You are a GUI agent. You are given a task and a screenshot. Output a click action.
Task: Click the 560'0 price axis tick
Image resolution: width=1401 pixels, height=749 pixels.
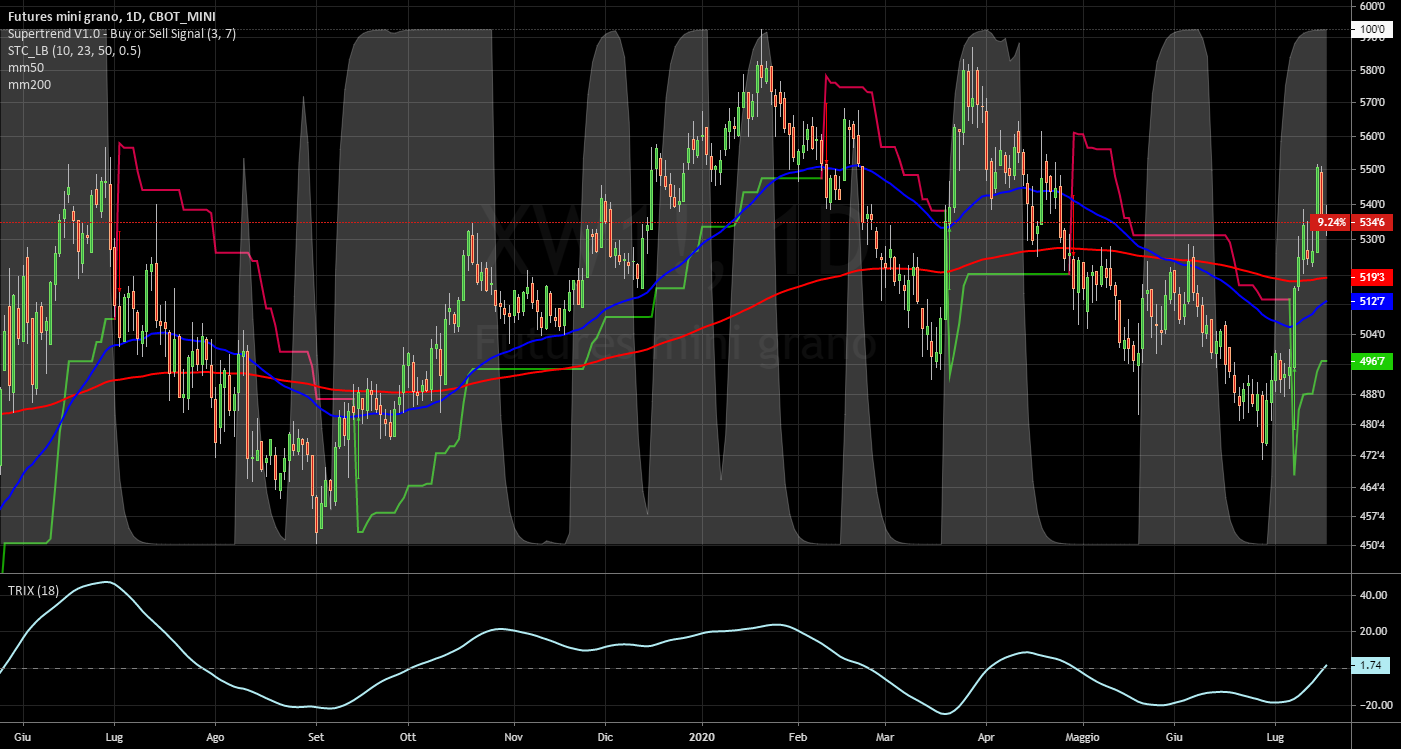tap(1372, 136)
